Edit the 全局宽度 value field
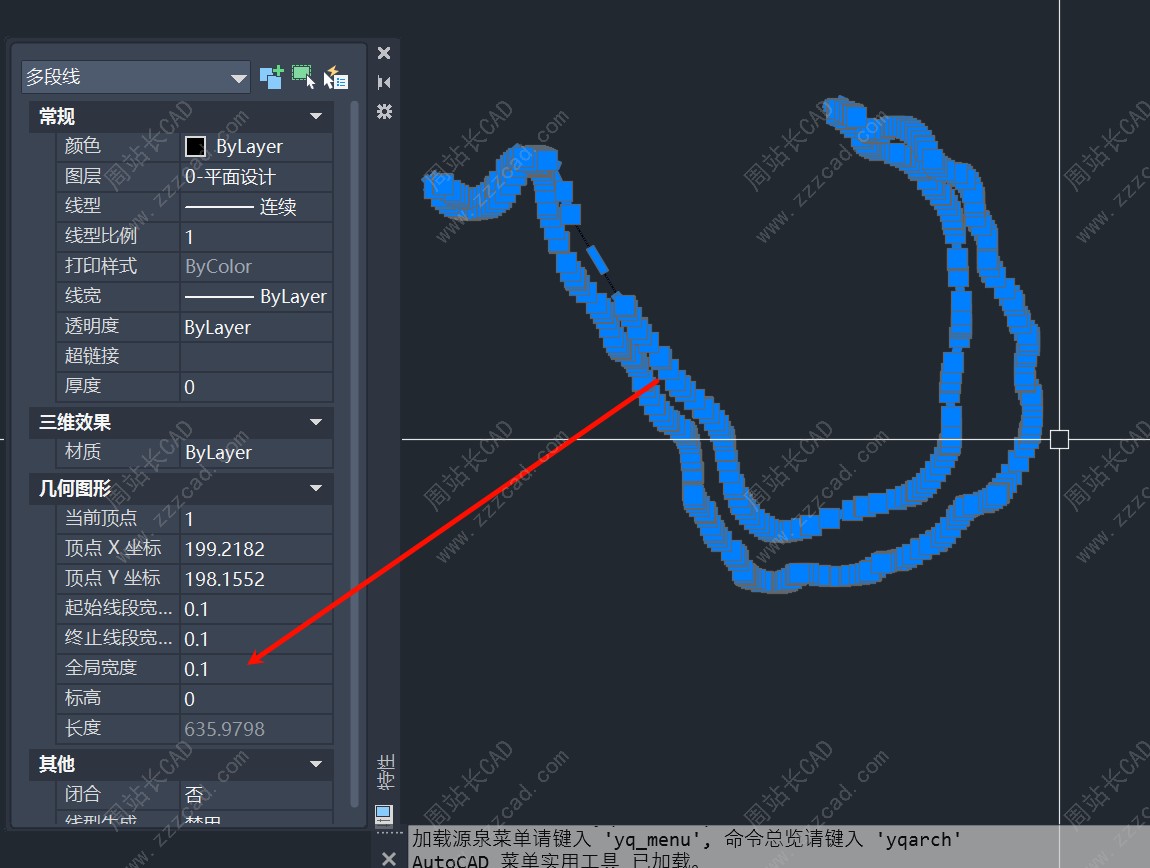This screenshot has height=868, width=1150. click(256, 668)
